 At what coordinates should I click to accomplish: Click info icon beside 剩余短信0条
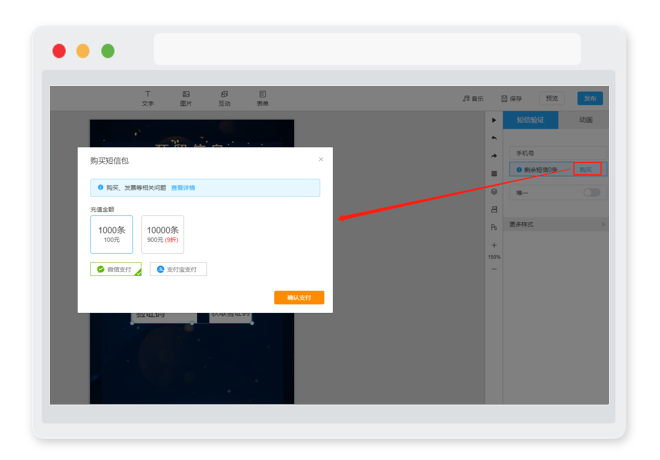click(519, 170)
